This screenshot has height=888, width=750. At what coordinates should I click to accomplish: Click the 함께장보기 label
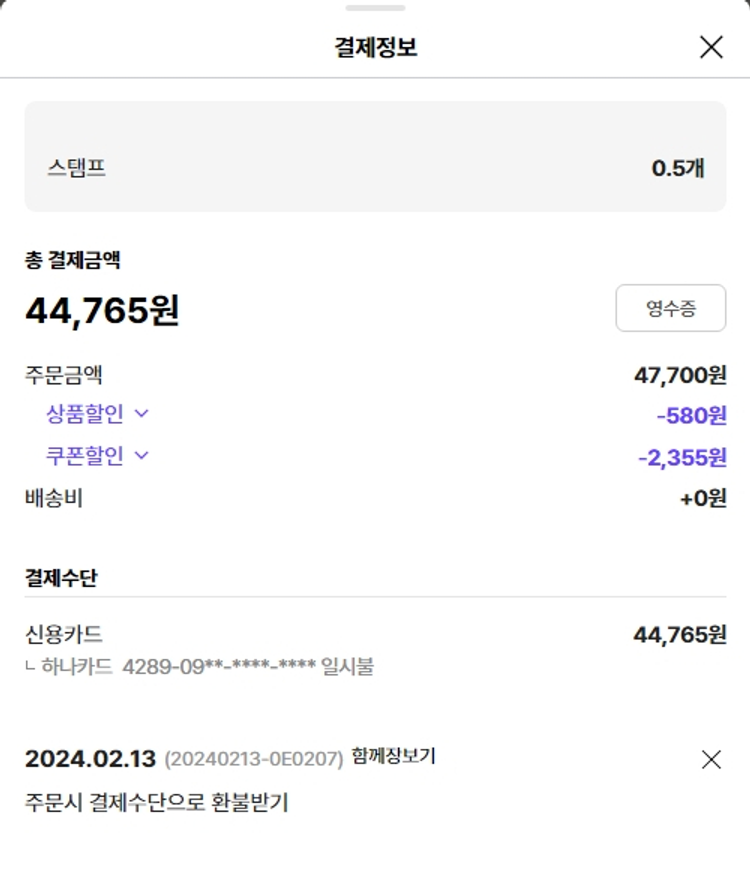coord(393,757)
